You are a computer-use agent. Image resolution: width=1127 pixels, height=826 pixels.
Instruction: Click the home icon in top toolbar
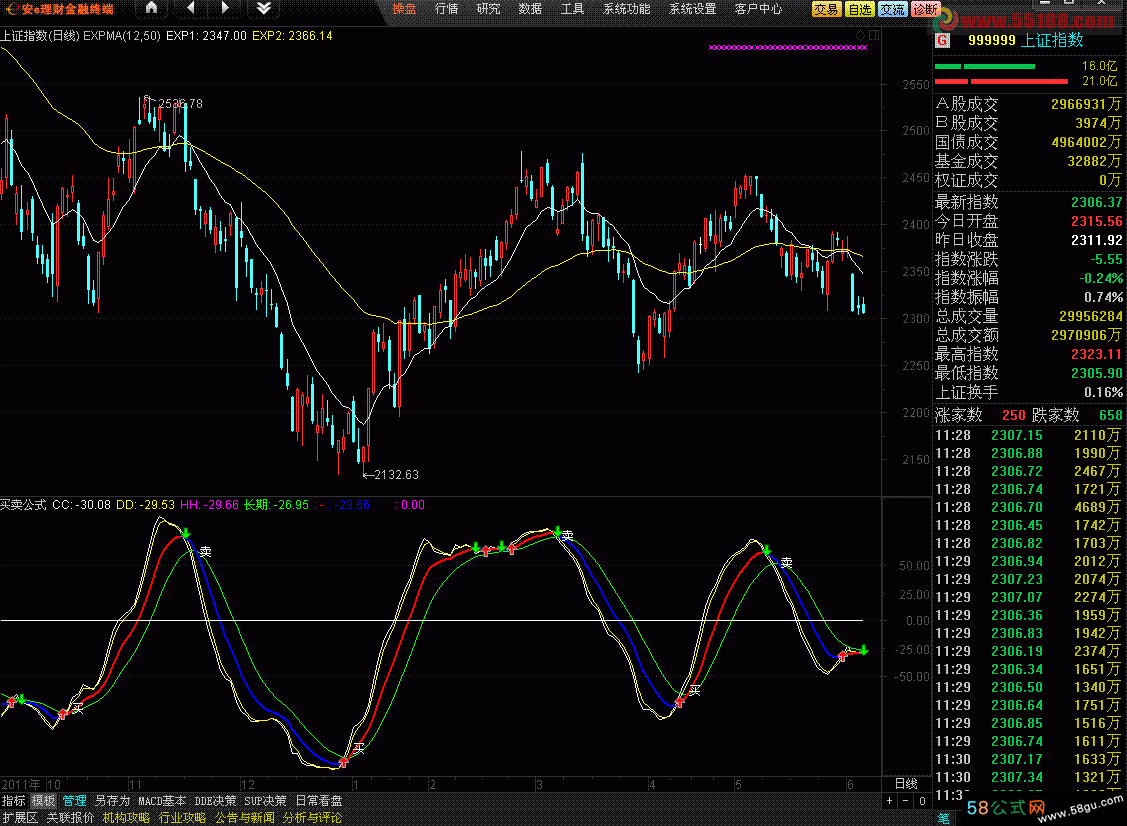tap(151, 9)
